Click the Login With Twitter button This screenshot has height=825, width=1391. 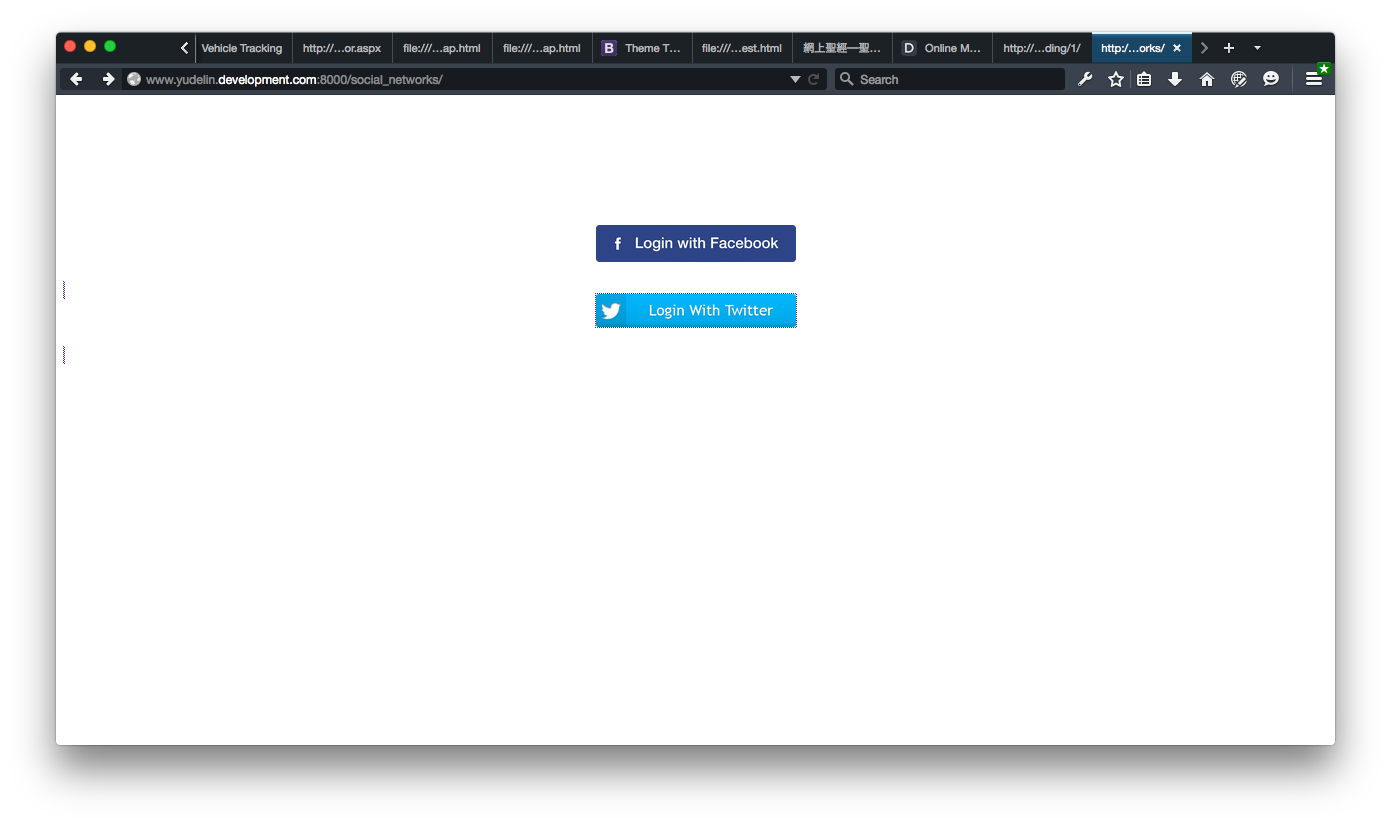(x=696, y=310)
